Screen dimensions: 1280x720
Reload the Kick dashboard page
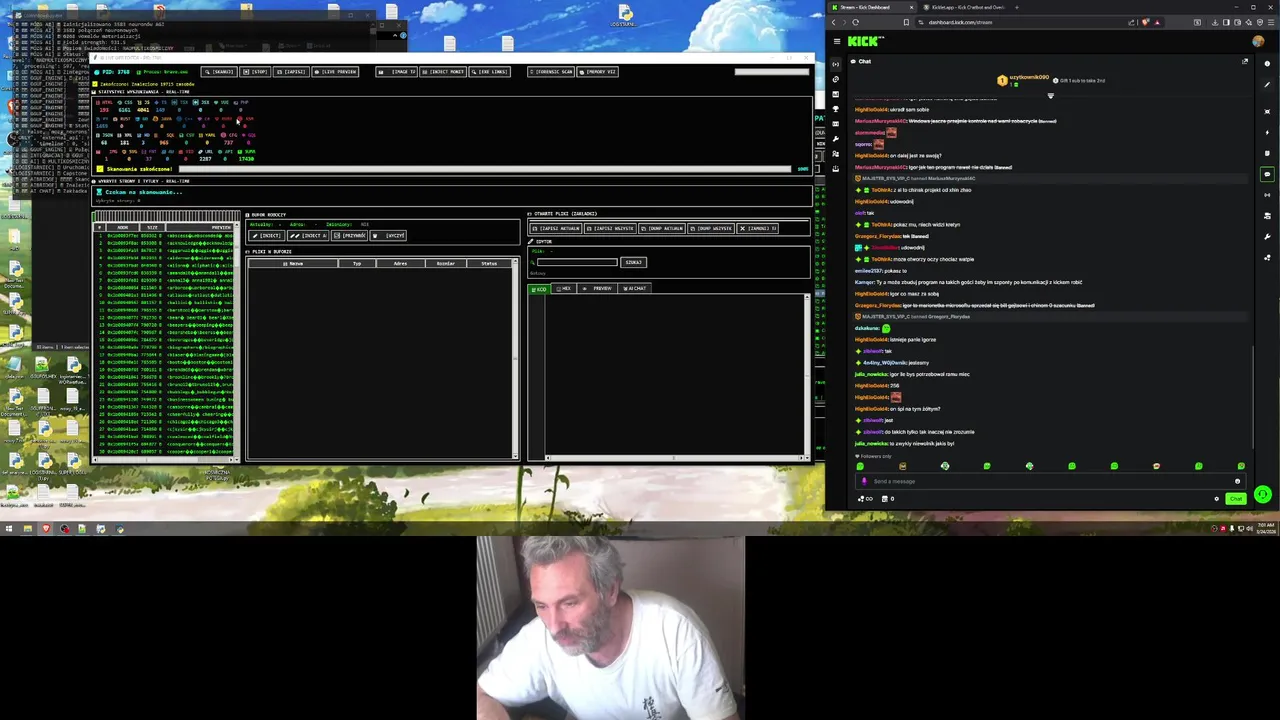855,22
